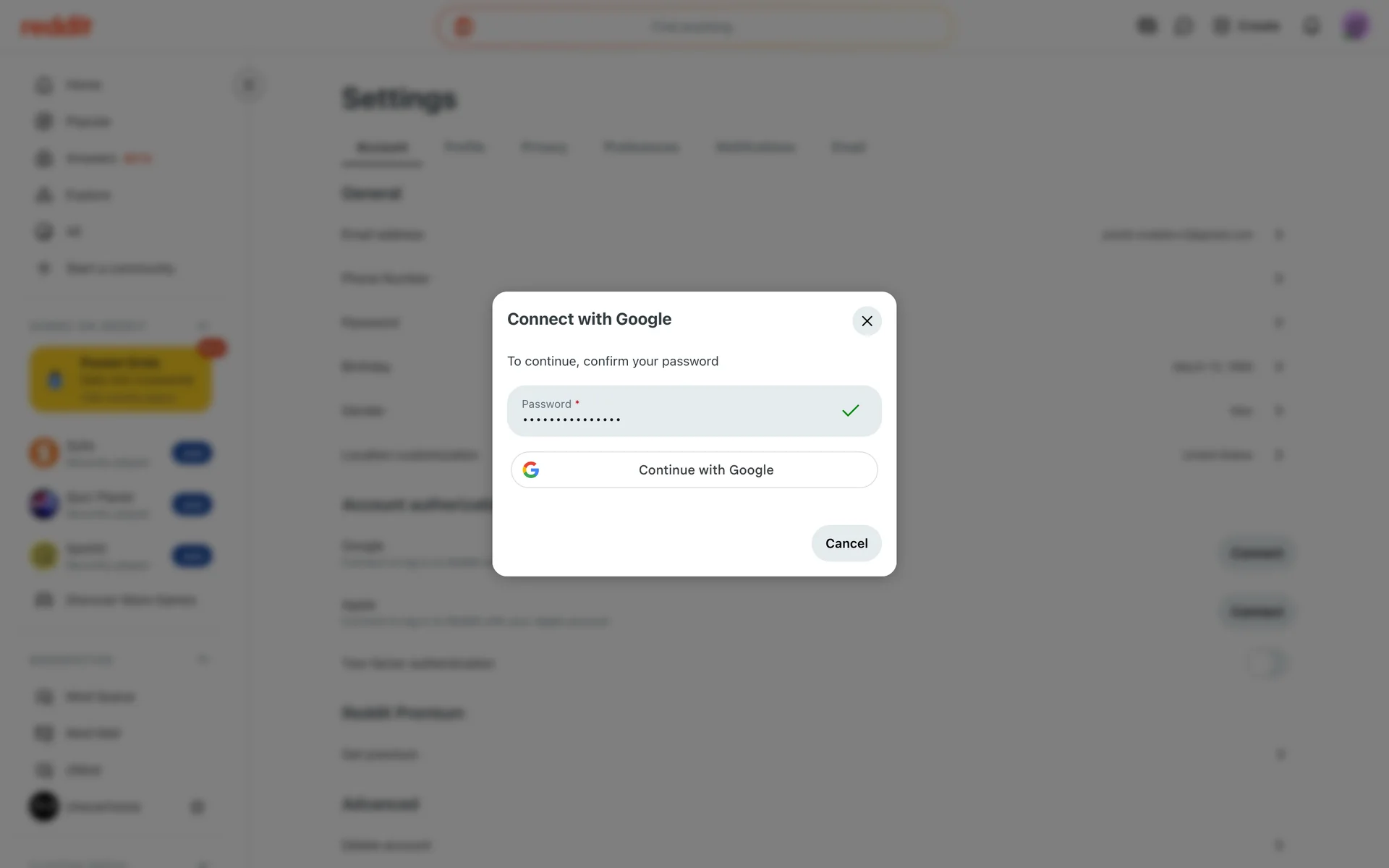Open the chat icon in header
The image size is (1389, 868).
click(x=1184, y=27)
